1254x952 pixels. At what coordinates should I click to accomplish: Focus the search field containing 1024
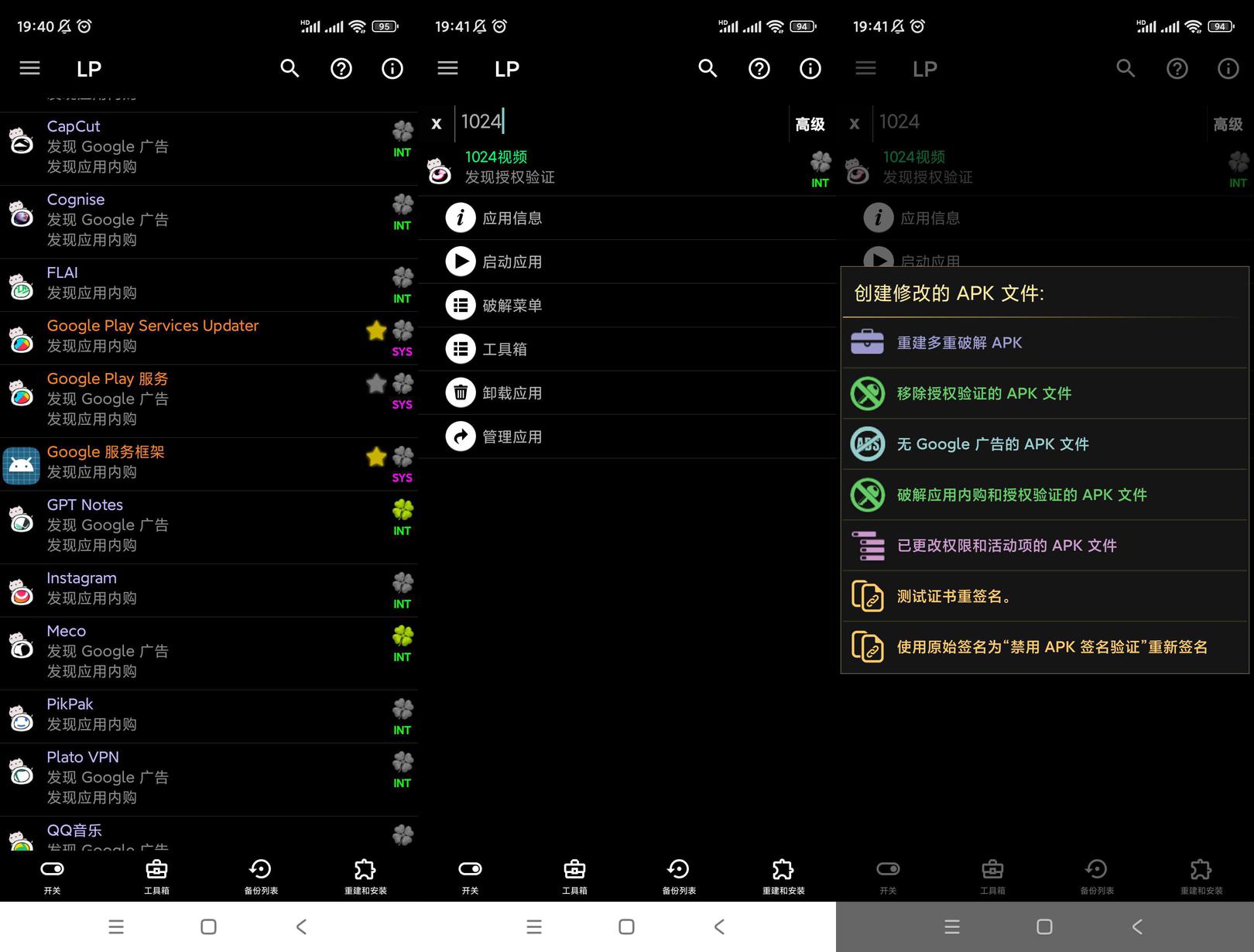(622, 122)
